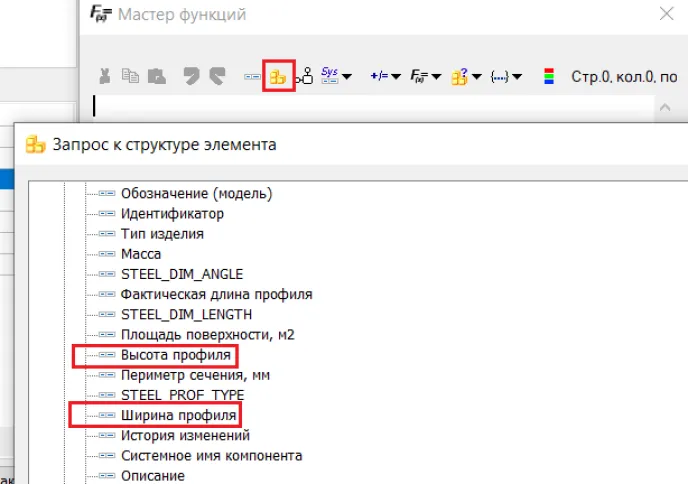Open the element structure query tool
Viewport: 688px width, 484px height.
(x=278, y=76)
